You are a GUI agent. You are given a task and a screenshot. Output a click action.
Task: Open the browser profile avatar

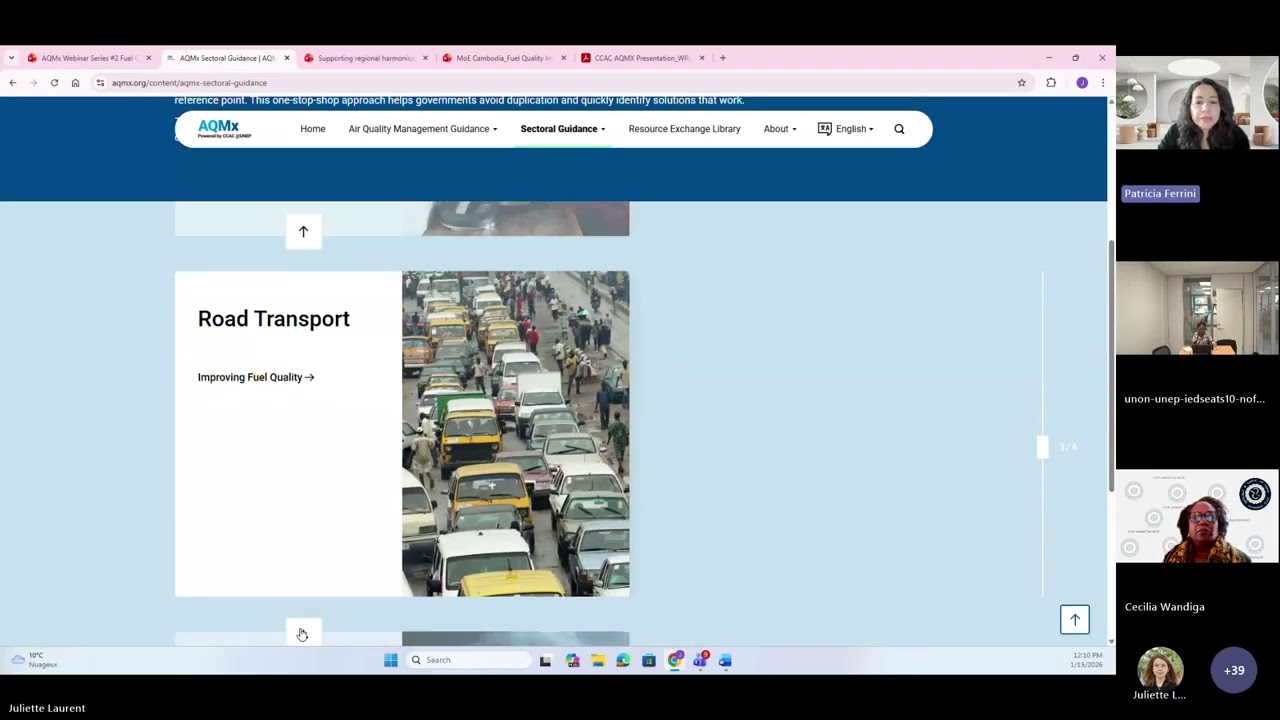click(x=1082, y=83)
